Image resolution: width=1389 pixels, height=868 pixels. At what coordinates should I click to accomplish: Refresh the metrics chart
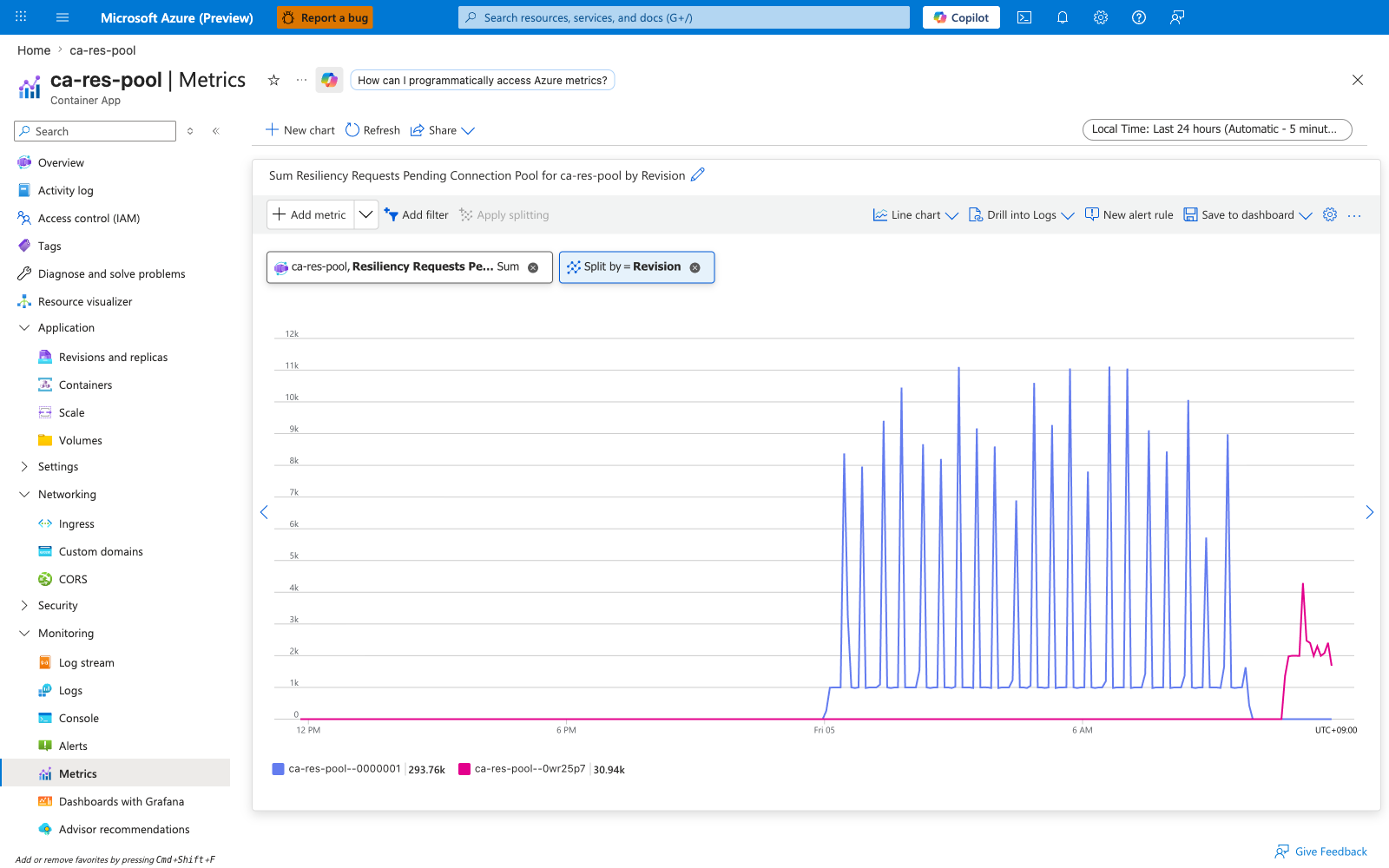(372, 130)
